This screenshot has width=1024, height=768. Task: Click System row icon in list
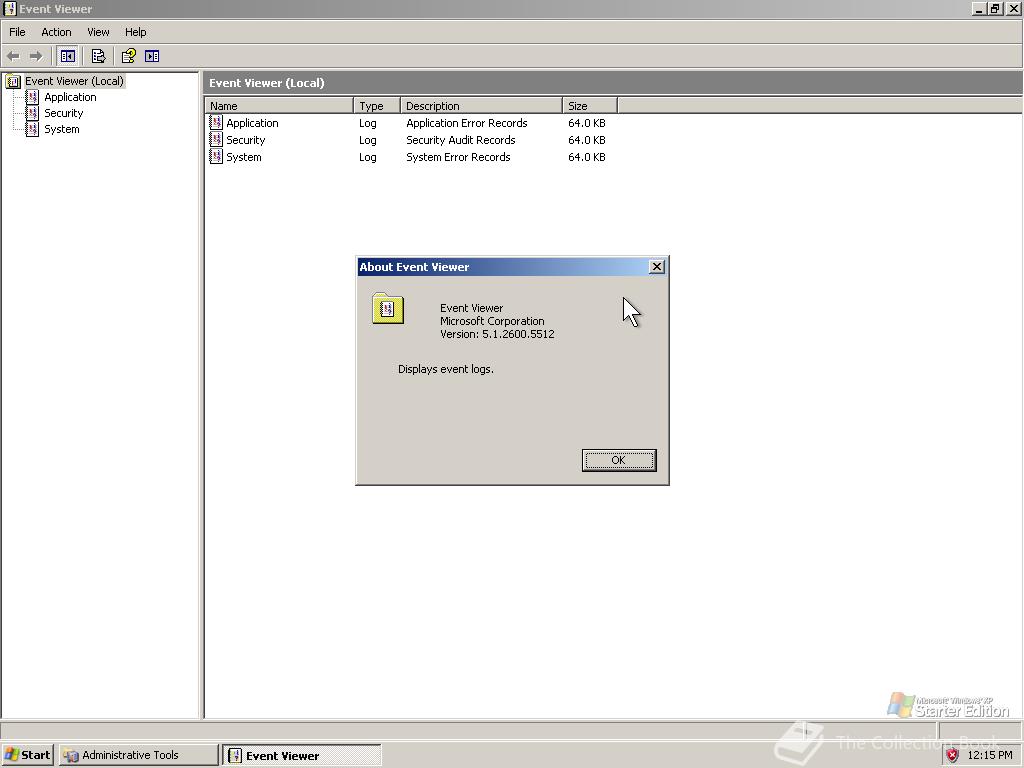(216, 156)
